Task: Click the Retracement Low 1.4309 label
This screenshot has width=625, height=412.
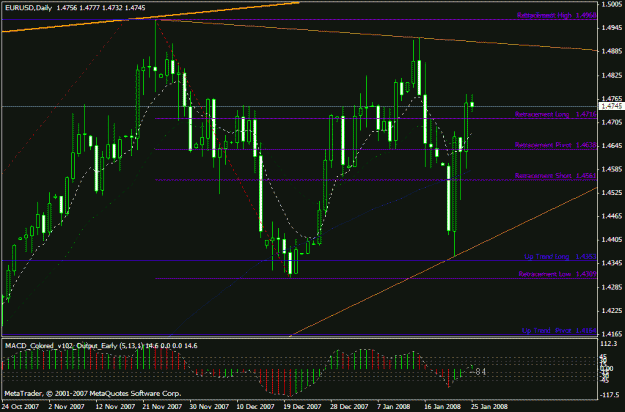Action: 558,274
